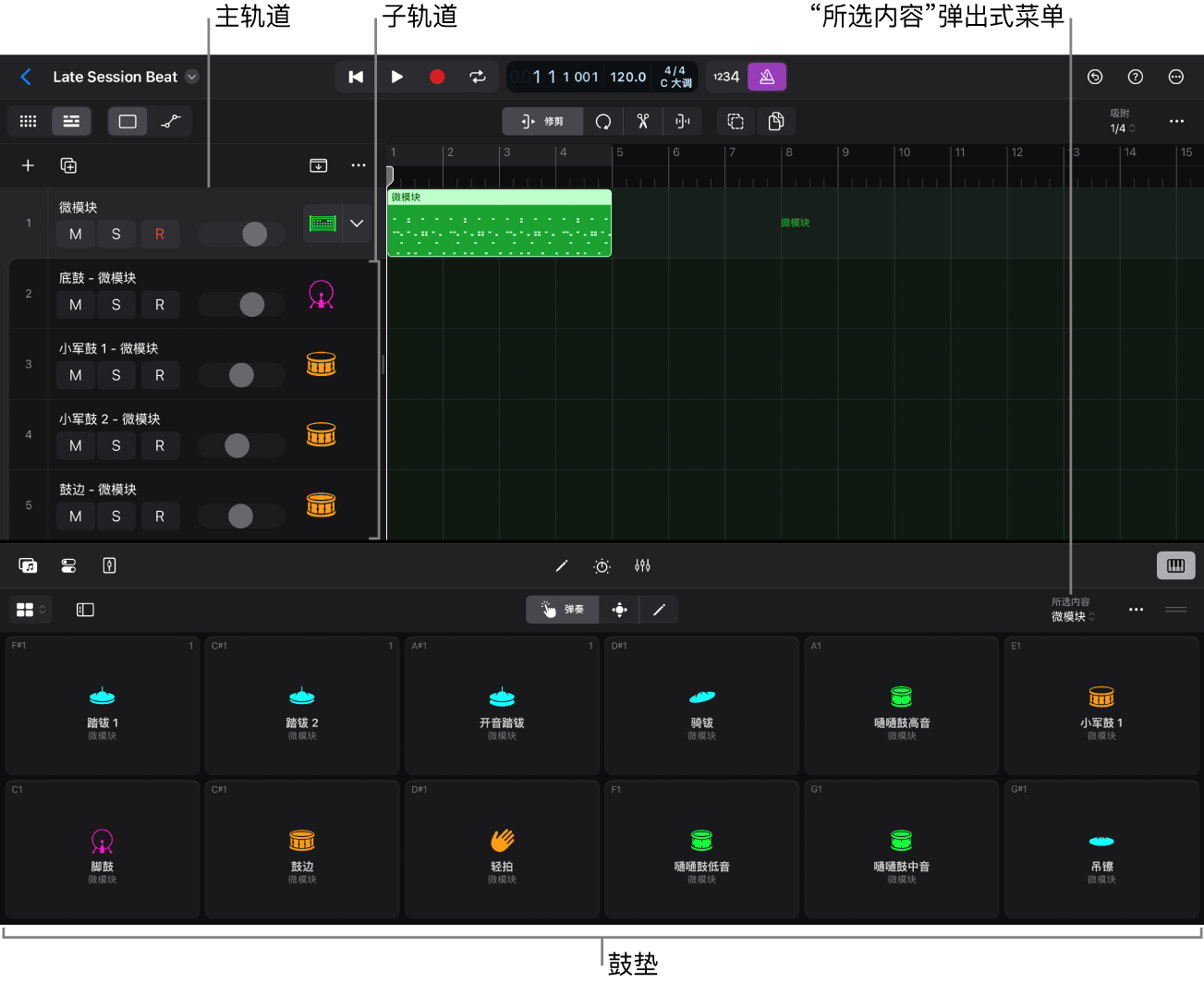Go back with the blue chevron
The width and height of the screenshot is (1204, 983).
tap(26, 77)
